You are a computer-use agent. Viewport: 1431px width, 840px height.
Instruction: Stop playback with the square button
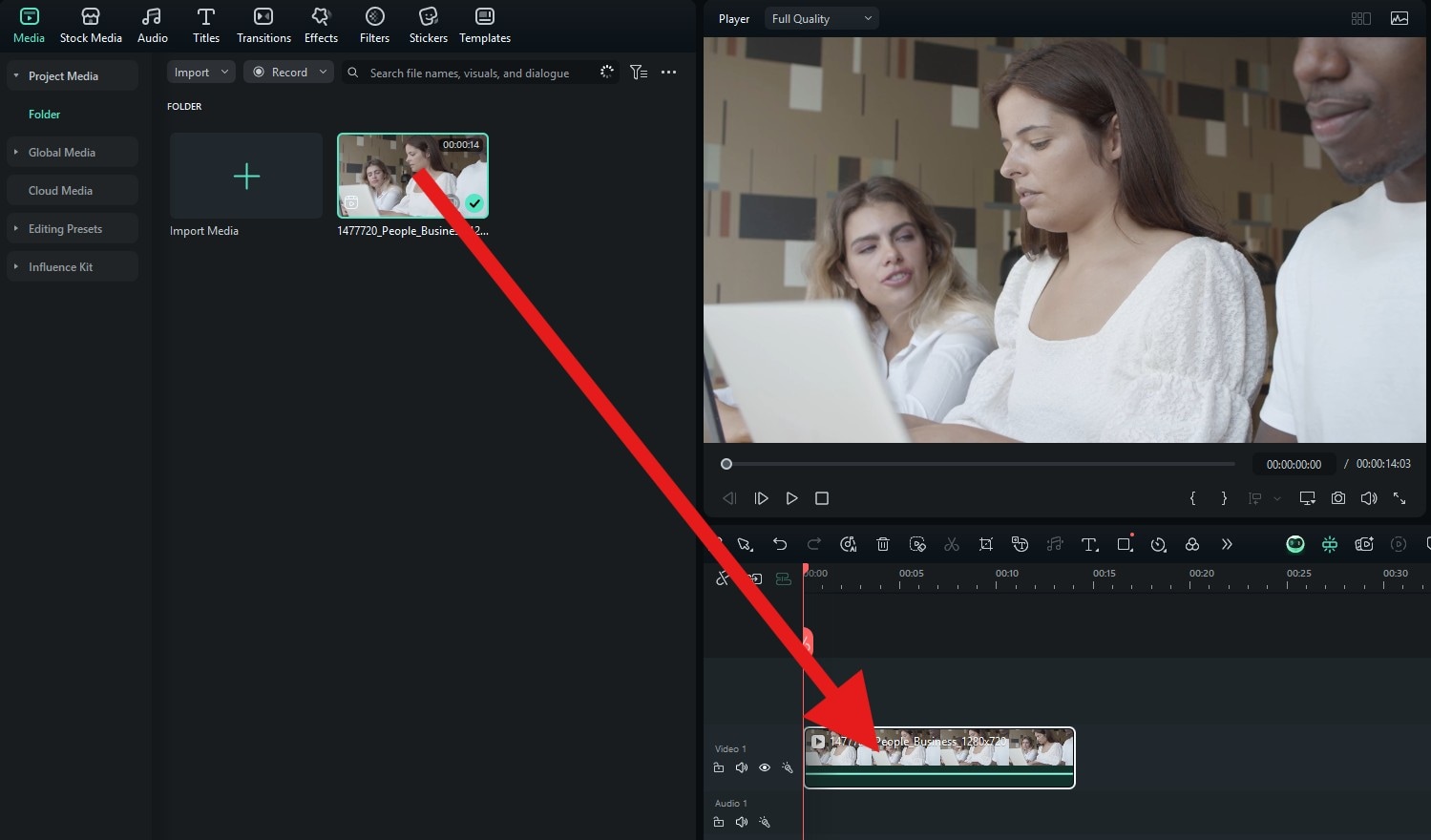[822, 498]
